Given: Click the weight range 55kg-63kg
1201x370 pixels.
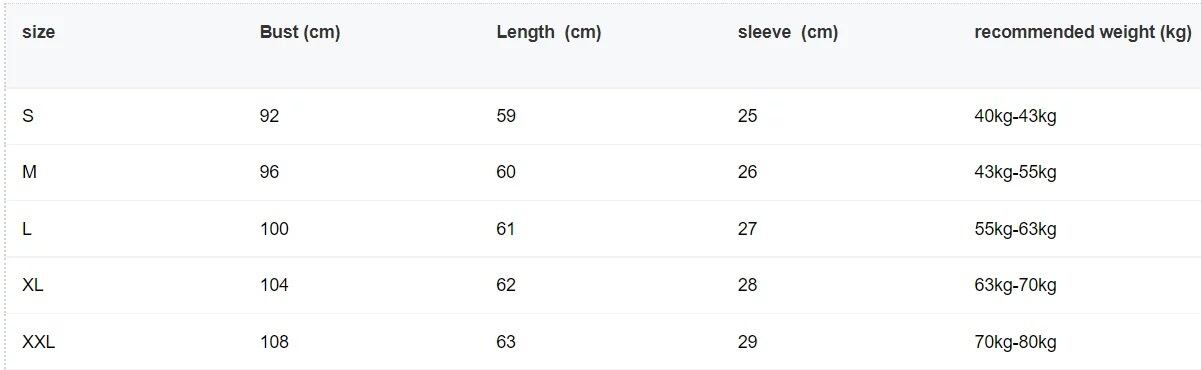Looking at the screenshot, I should pyautogui.click(x=1015, y=229).
